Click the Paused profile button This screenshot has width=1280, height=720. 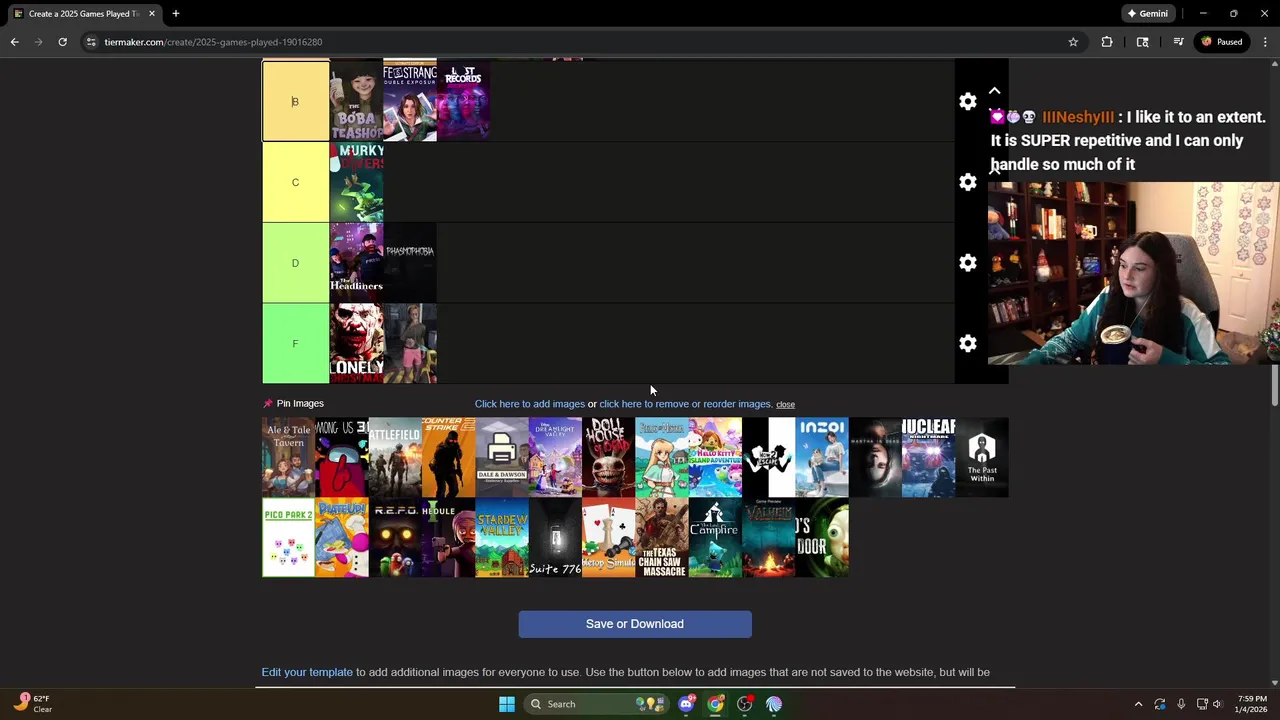tap(1222, 42)
